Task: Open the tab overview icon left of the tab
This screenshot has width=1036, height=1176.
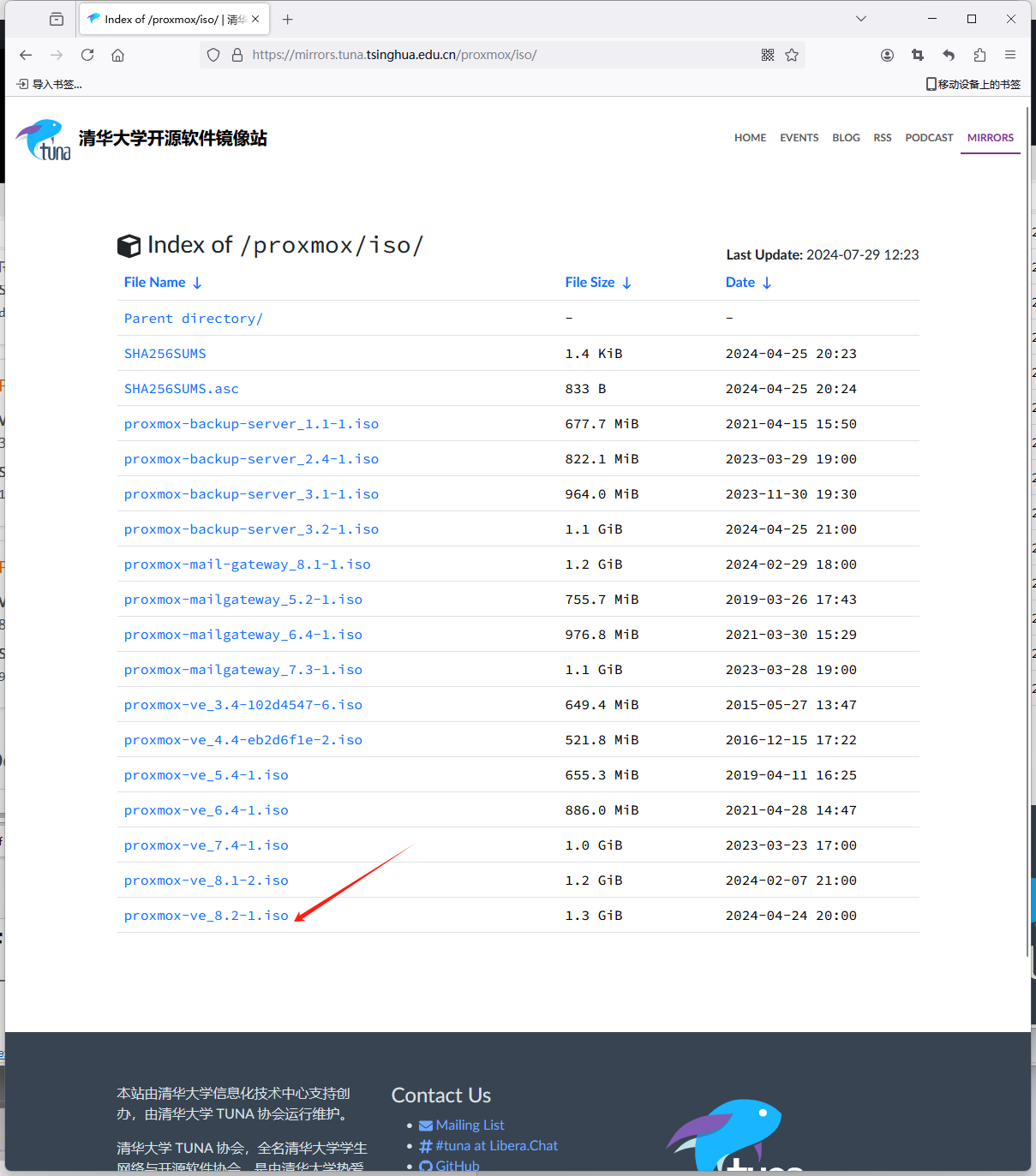Action: click(57, 19)
